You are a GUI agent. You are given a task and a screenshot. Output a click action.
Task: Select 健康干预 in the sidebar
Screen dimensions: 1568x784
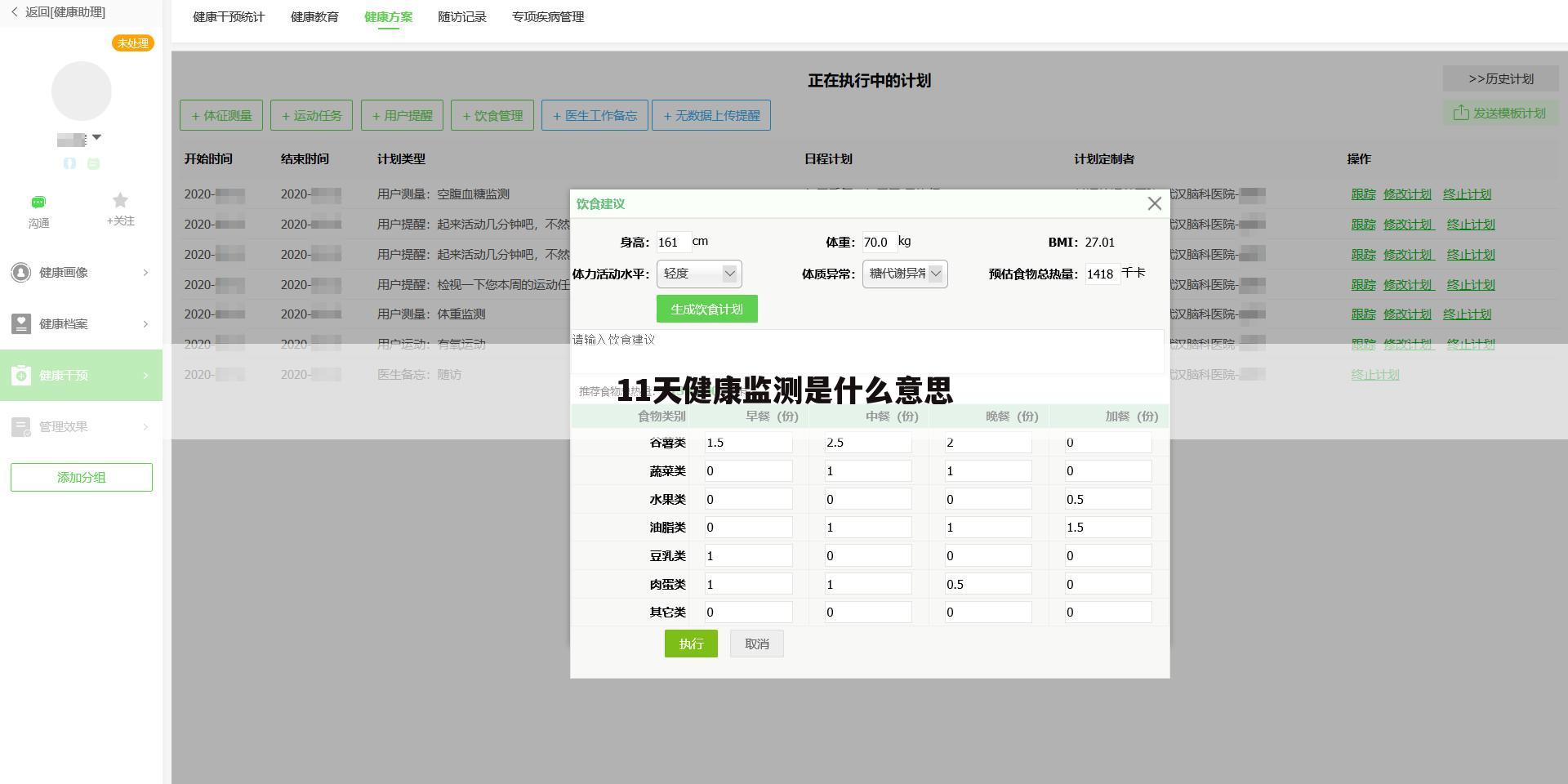81,375
